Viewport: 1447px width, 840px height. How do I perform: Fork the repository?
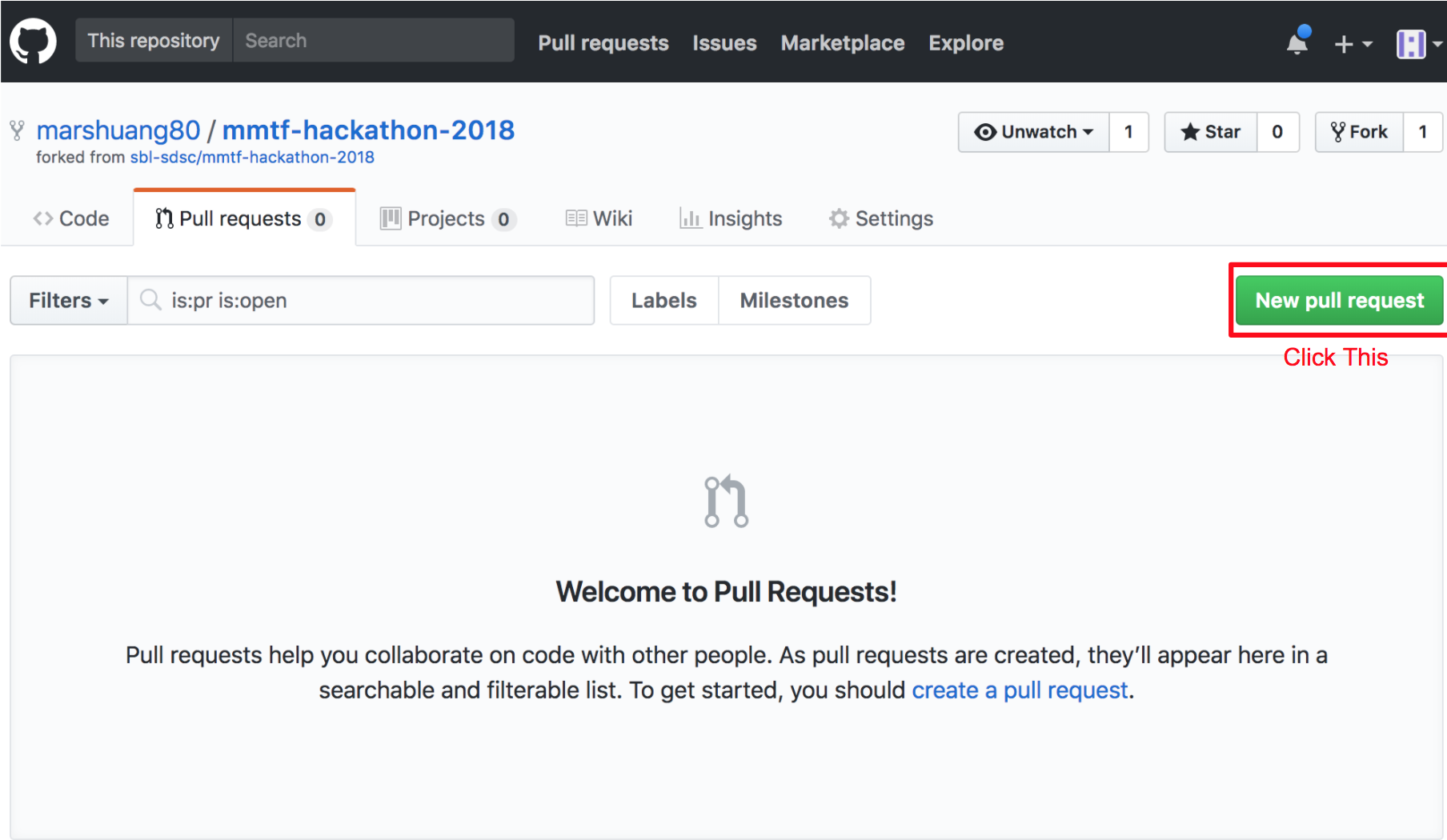click(x=1359, y=132)
